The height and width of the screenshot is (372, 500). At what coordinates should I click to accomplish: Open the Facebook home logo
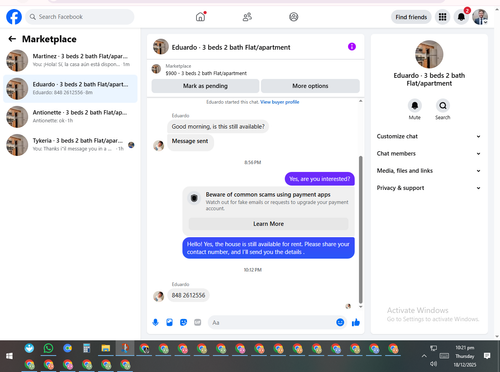(x=14, y=17)
